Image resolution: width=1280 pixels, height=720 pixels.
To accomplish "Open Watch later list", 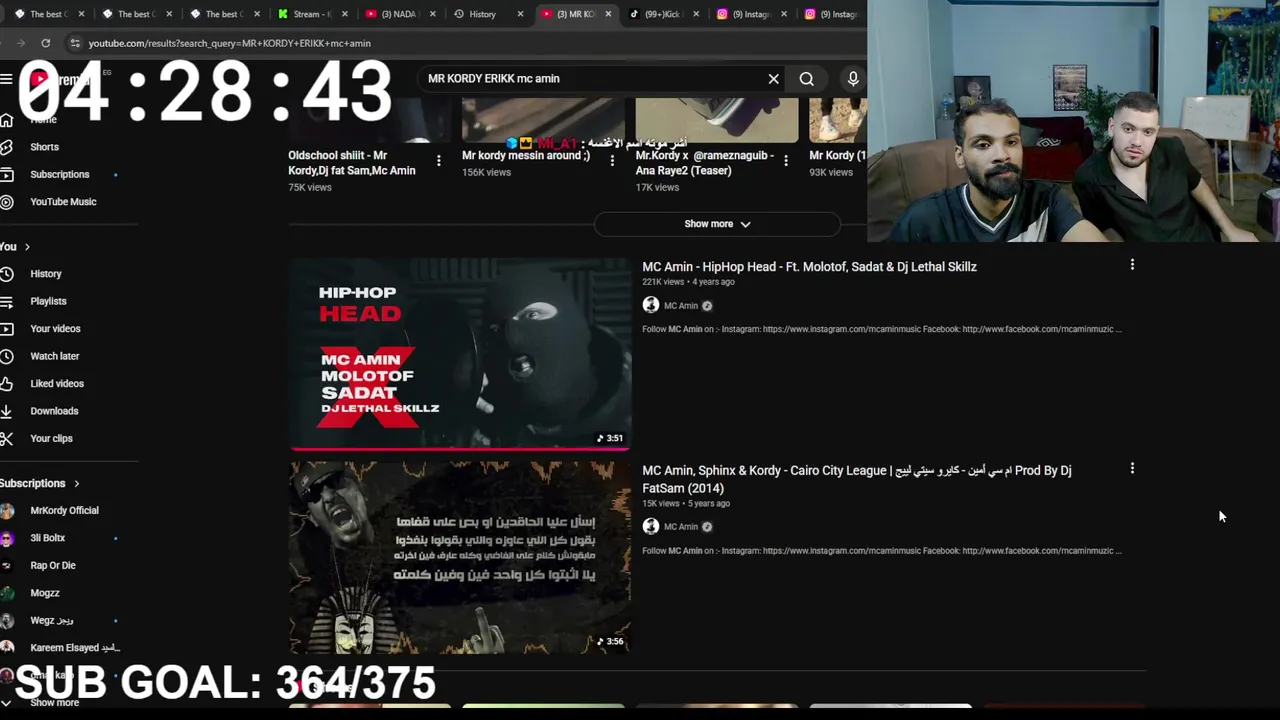I will point(54,356).
